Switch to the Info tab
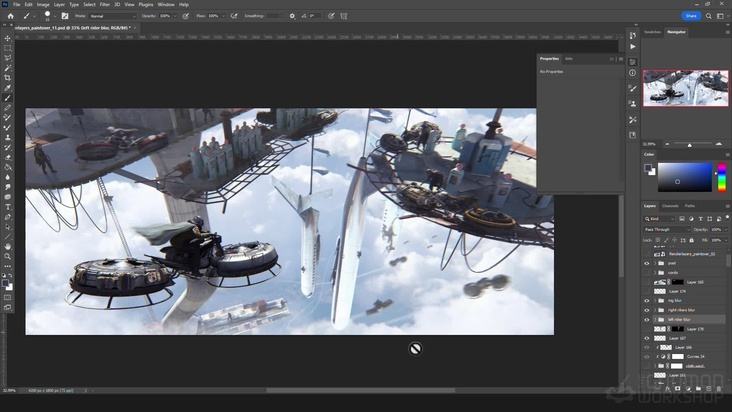 click(569, 59)
